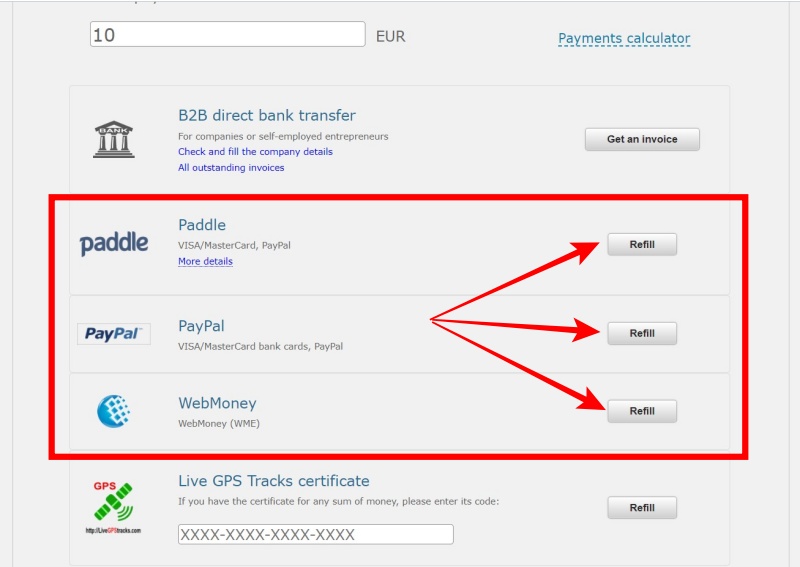Click the bank building icon
Screen dimensions: 800x567
pos(114,139)
